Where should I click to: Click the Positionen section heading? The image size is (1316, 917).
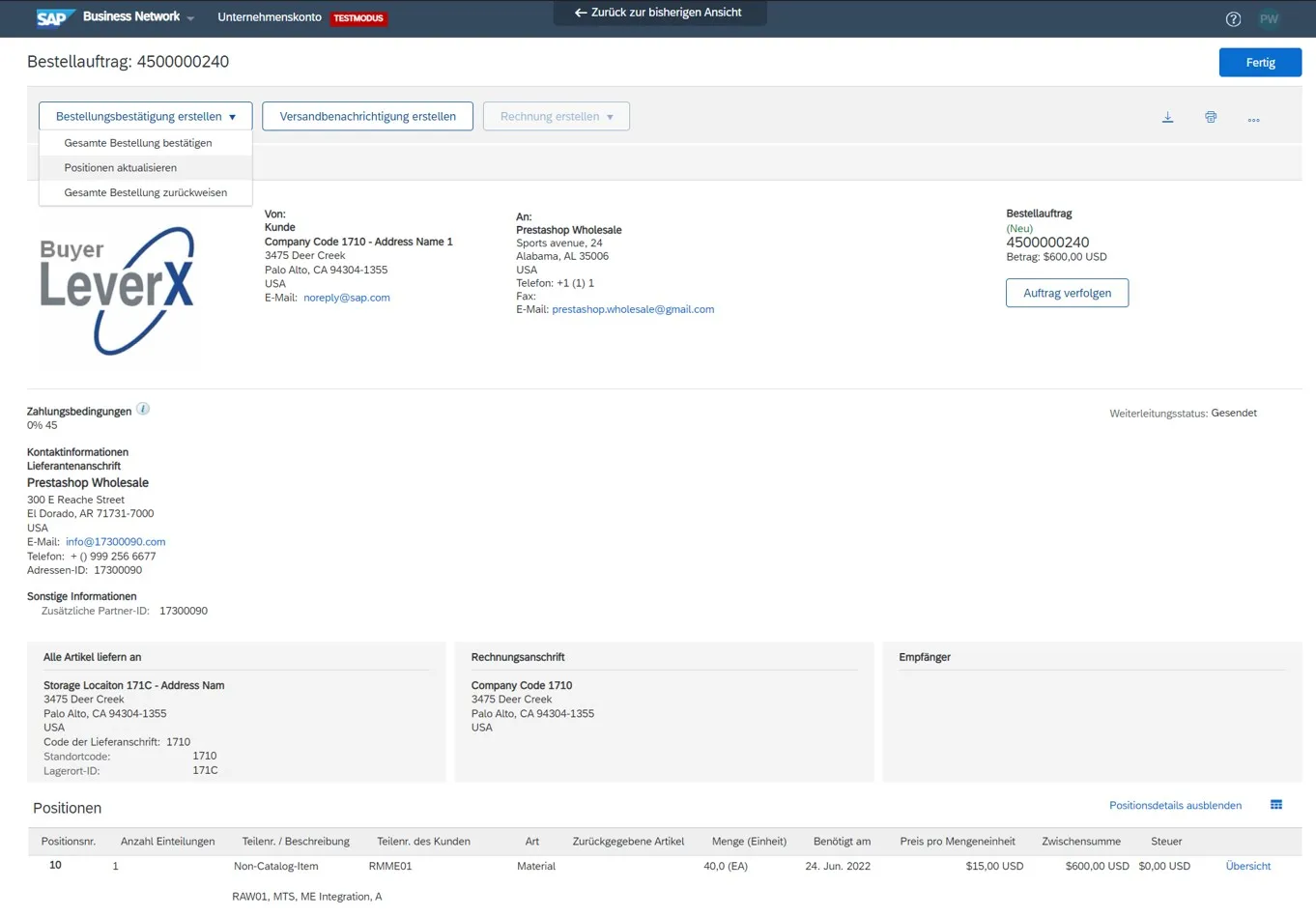click(67, 809)
